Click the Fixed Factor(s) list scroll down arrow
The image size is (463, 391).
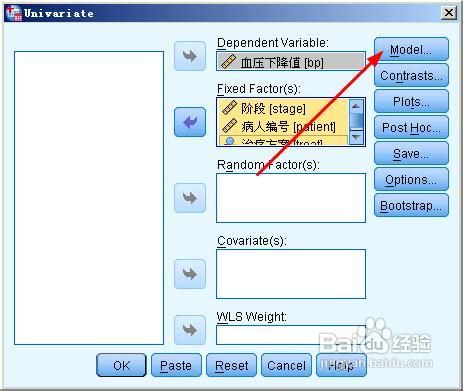pos(356,137)
